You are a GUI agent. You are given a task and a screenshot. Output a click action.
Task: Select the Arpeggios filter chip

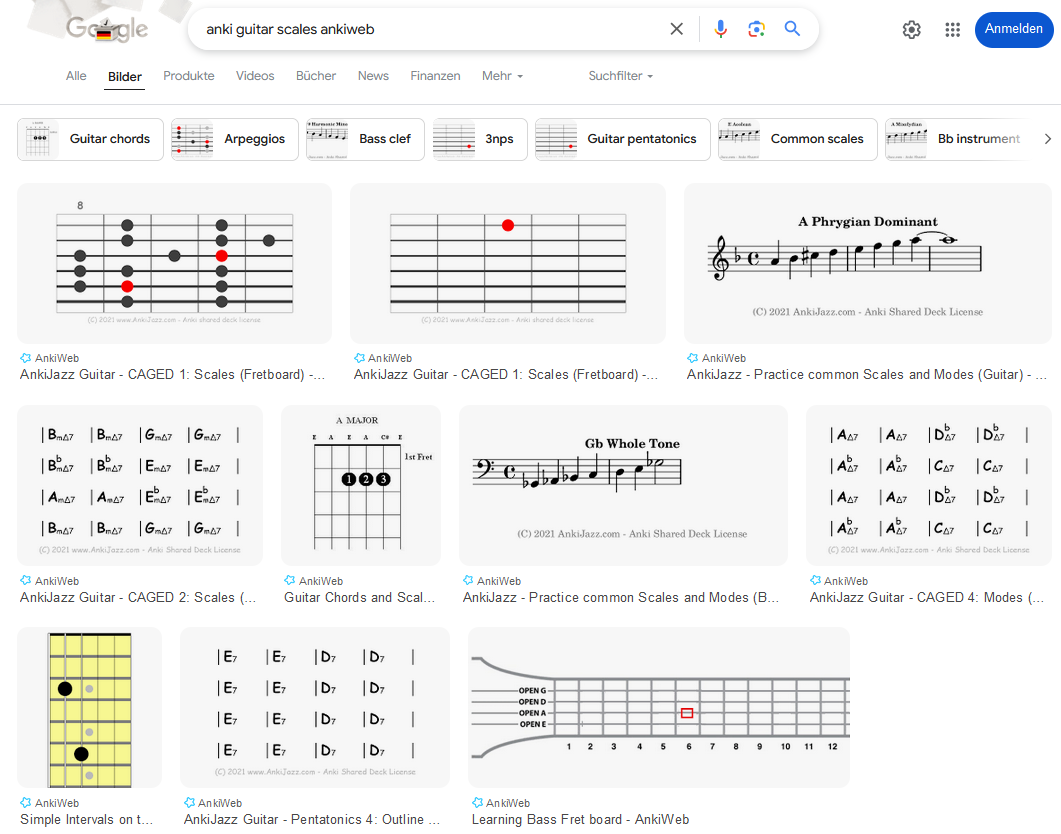[x=235, y=139]
